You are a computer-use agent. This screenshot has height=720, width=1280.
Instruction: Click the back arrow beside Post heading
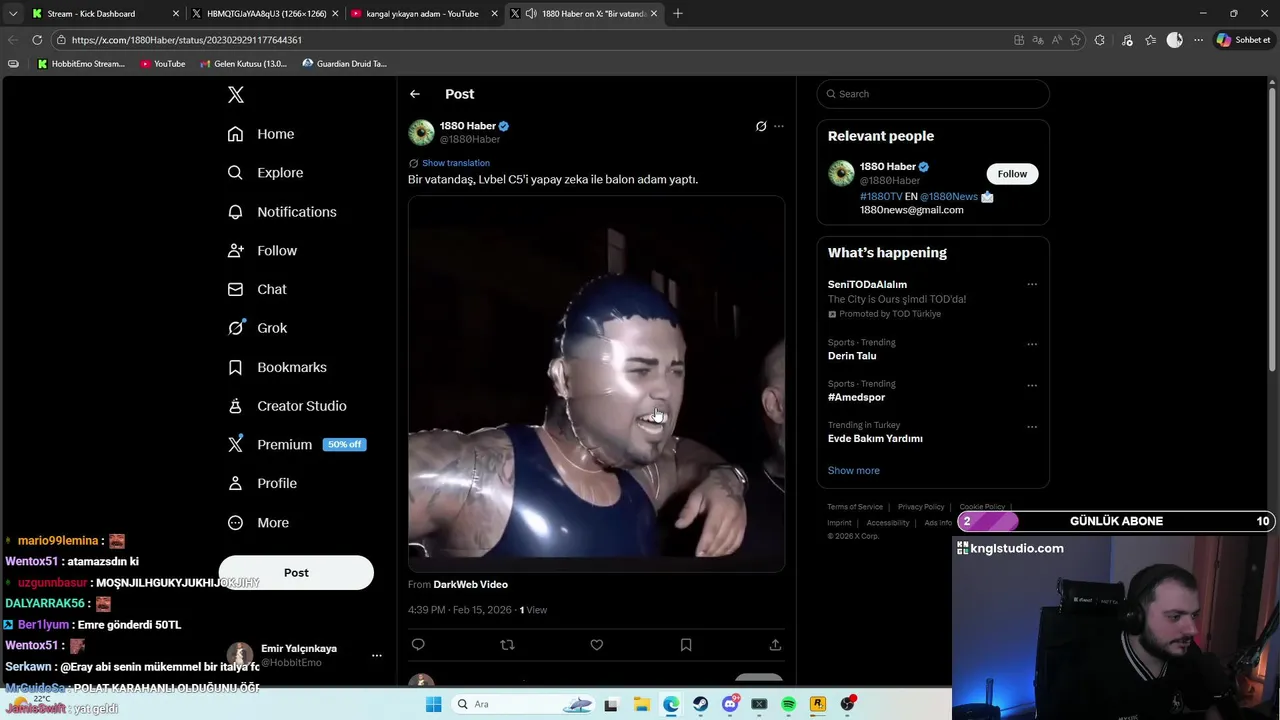[x=415, y=94]
